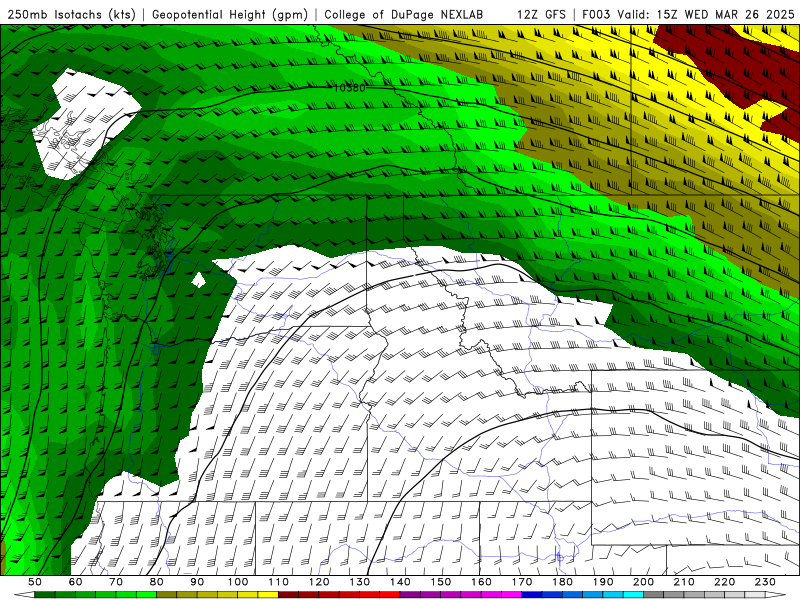
Task: Click the 80 knot color bar label
Action: (x=157, y=582)
